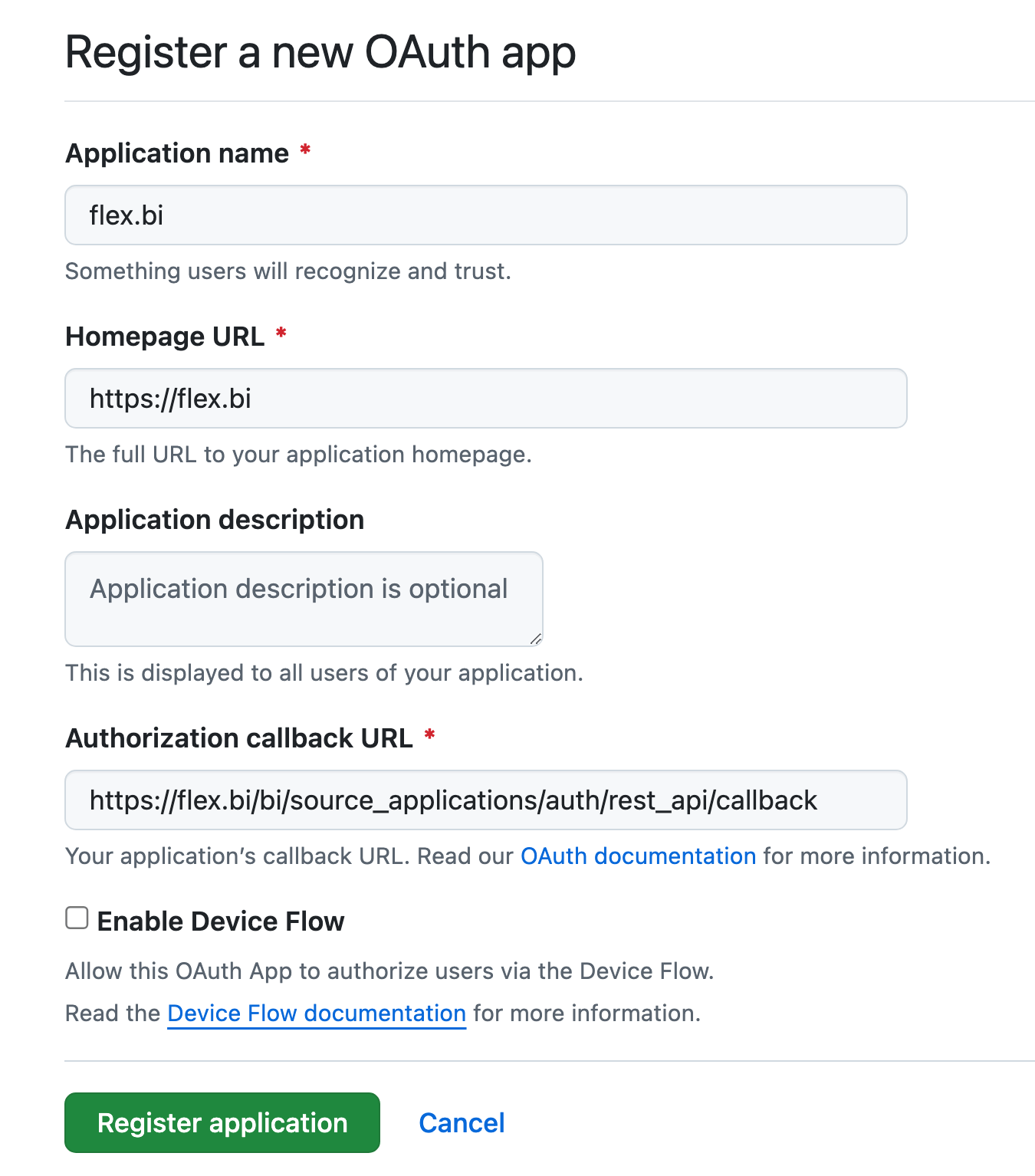Select the callback URL text

click(454, 800)
